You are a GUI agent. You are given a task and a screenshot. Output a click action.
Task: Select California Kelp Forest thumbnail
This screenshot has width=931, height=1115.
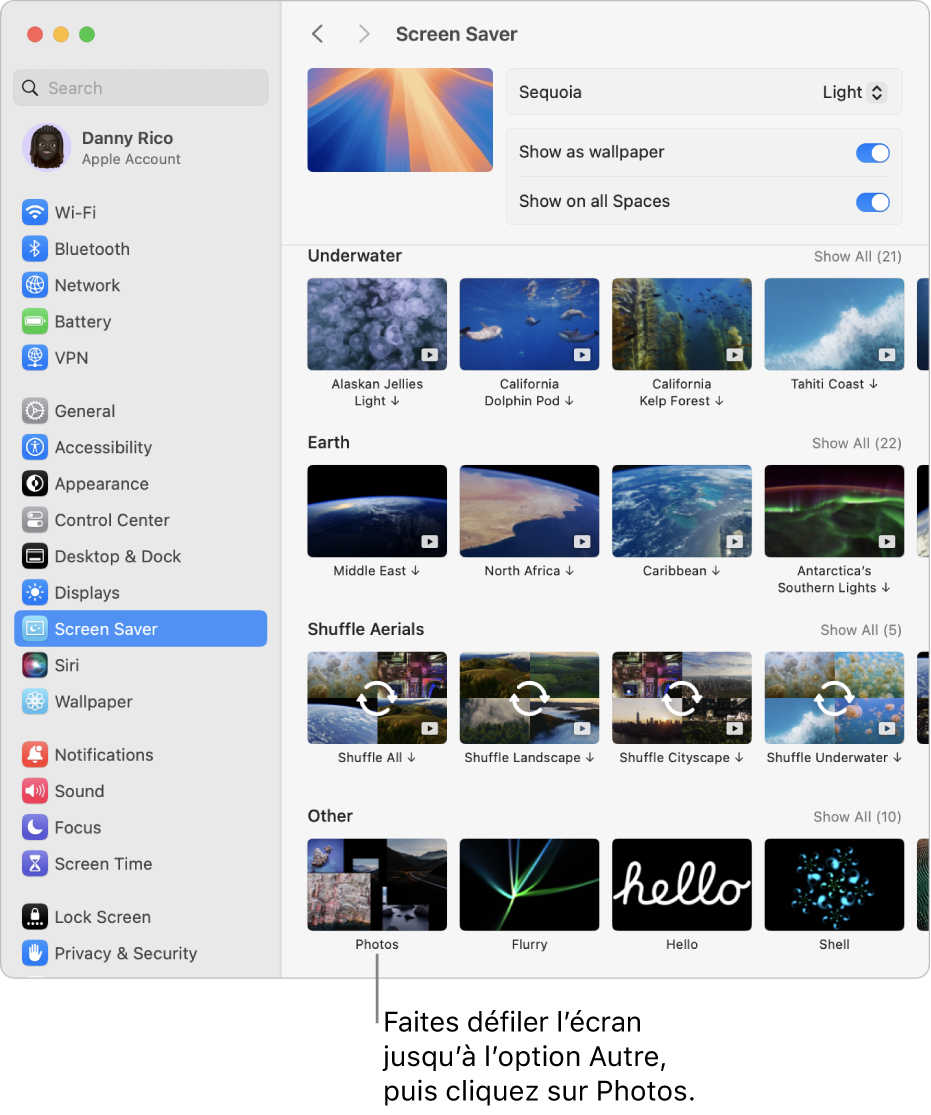[681, 324]
